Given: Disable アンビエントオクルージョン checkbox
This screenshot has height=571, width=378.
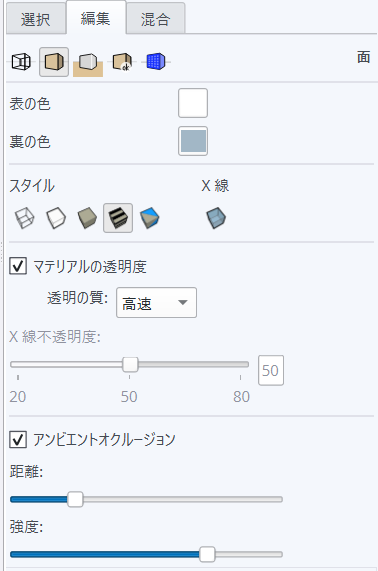Looking at the screenshot, I should point(18,439).
